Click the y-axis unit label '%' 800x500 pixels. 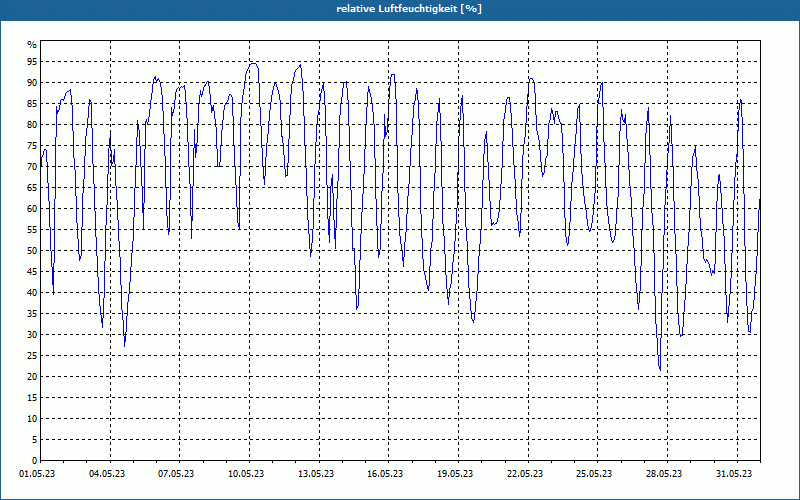[x=32, y=45]
